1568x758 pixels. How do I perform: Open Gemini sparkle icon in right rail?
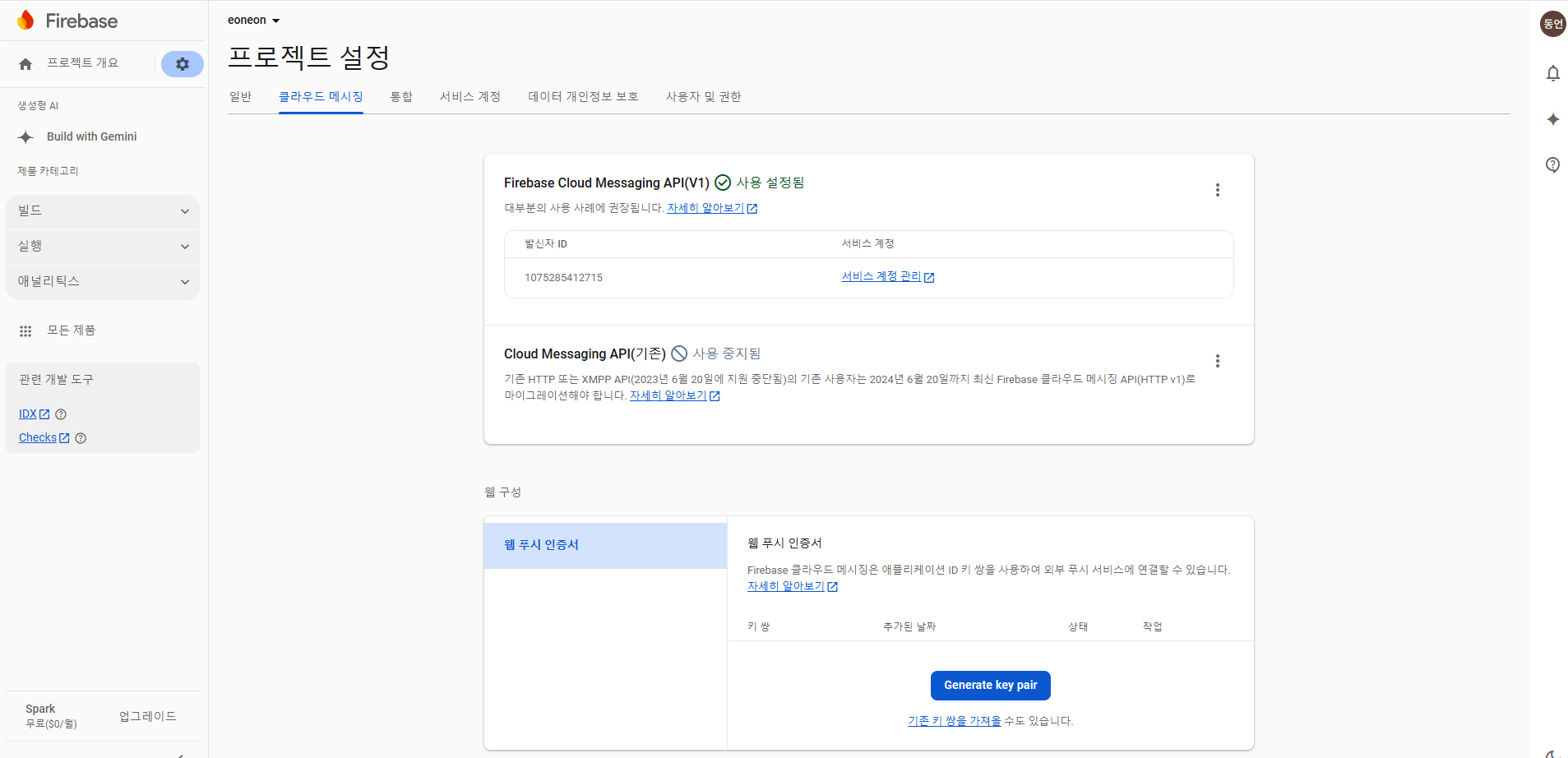click(1552, 119)
